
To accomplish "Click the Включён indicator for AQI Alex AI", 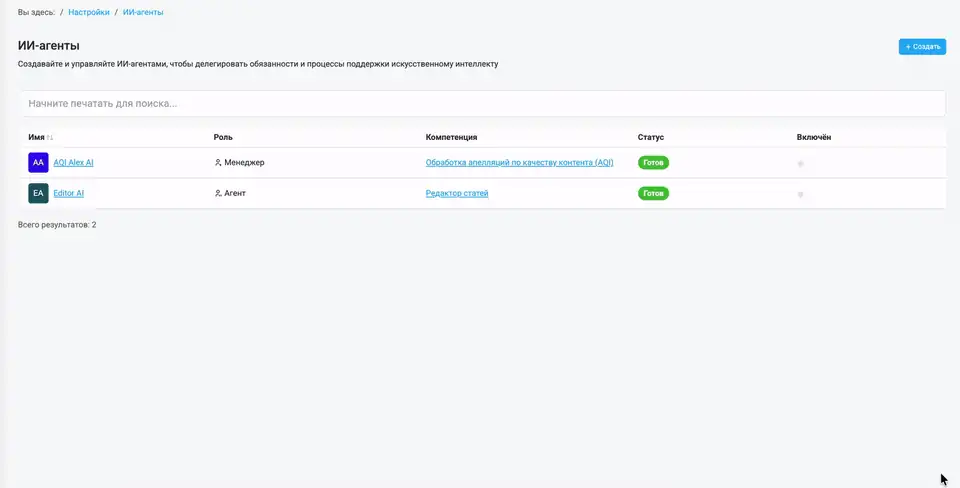I will [x=800, y=163].
